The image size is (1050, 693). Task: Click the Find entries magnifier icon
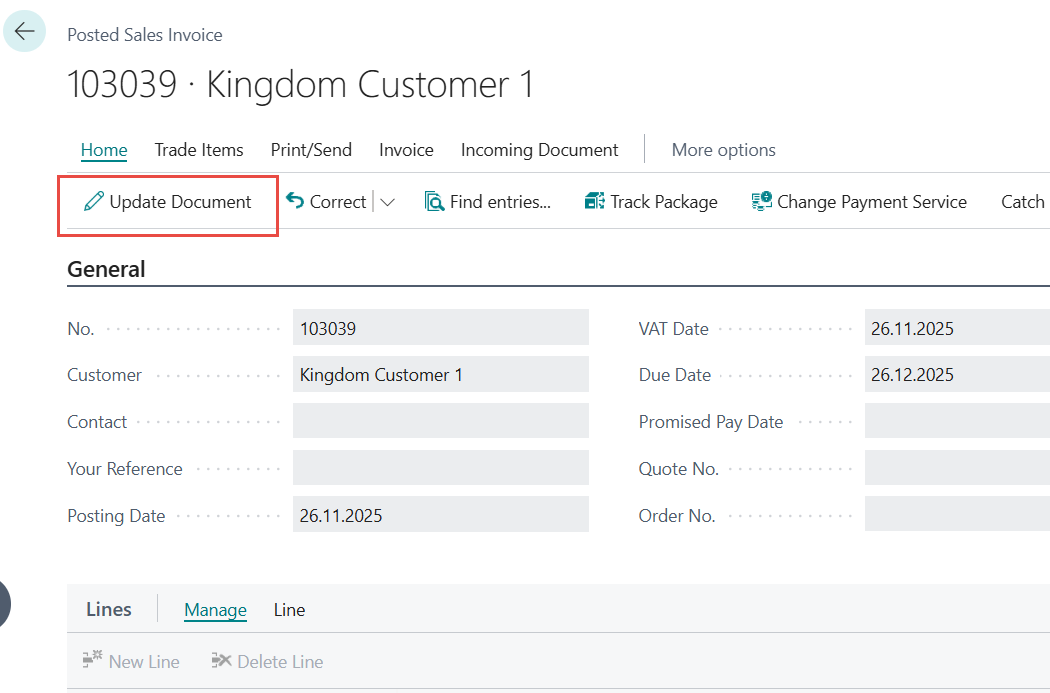[434, 202]
